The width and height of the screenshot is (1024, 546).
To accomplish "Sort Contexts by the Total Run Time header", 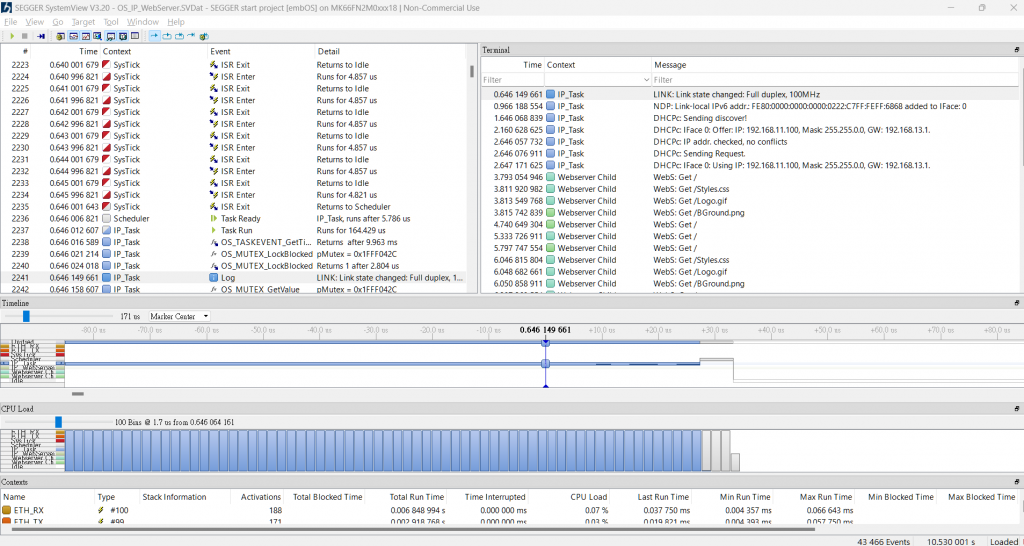I will (x=417, y=497).
